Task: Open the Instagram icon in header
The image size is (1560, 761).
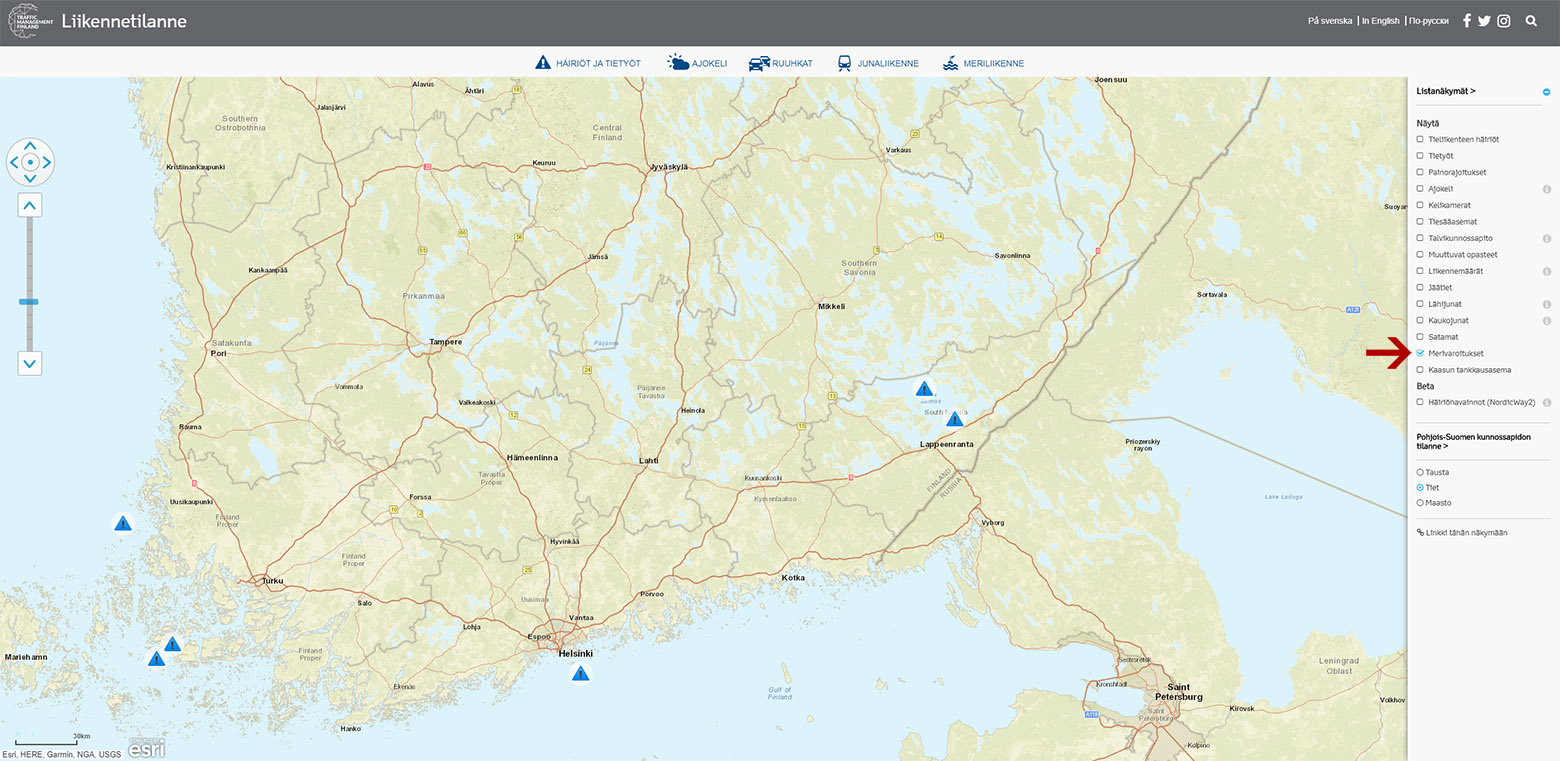Action: pos(1503,21)
